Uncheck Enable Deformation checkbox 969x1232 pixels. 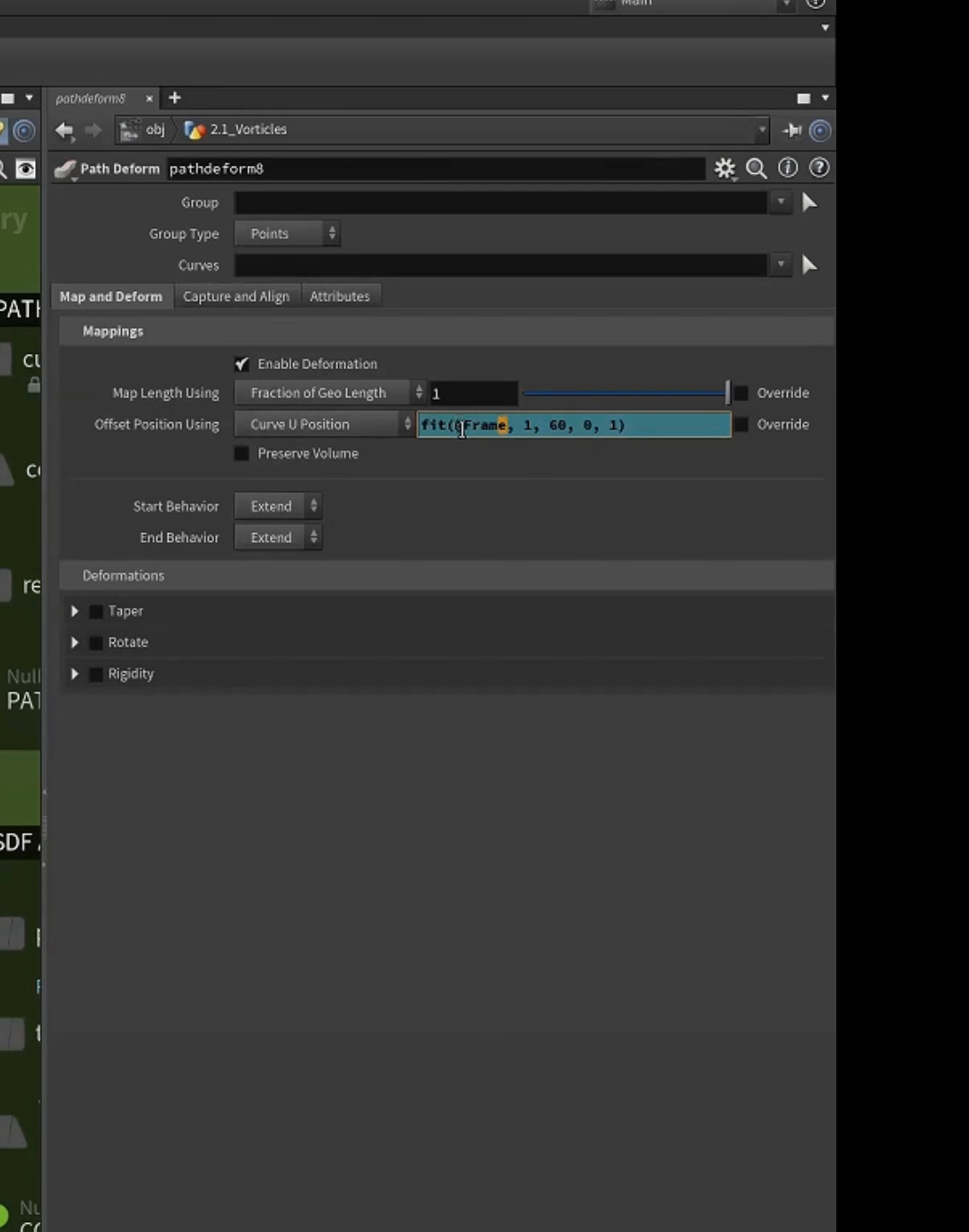pos(242,364)
